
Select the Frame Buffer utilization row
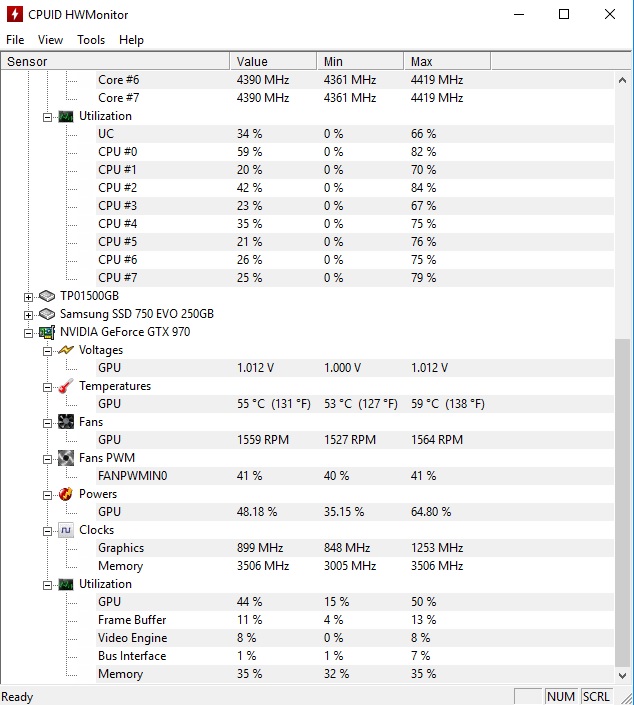tap(355, 620)
